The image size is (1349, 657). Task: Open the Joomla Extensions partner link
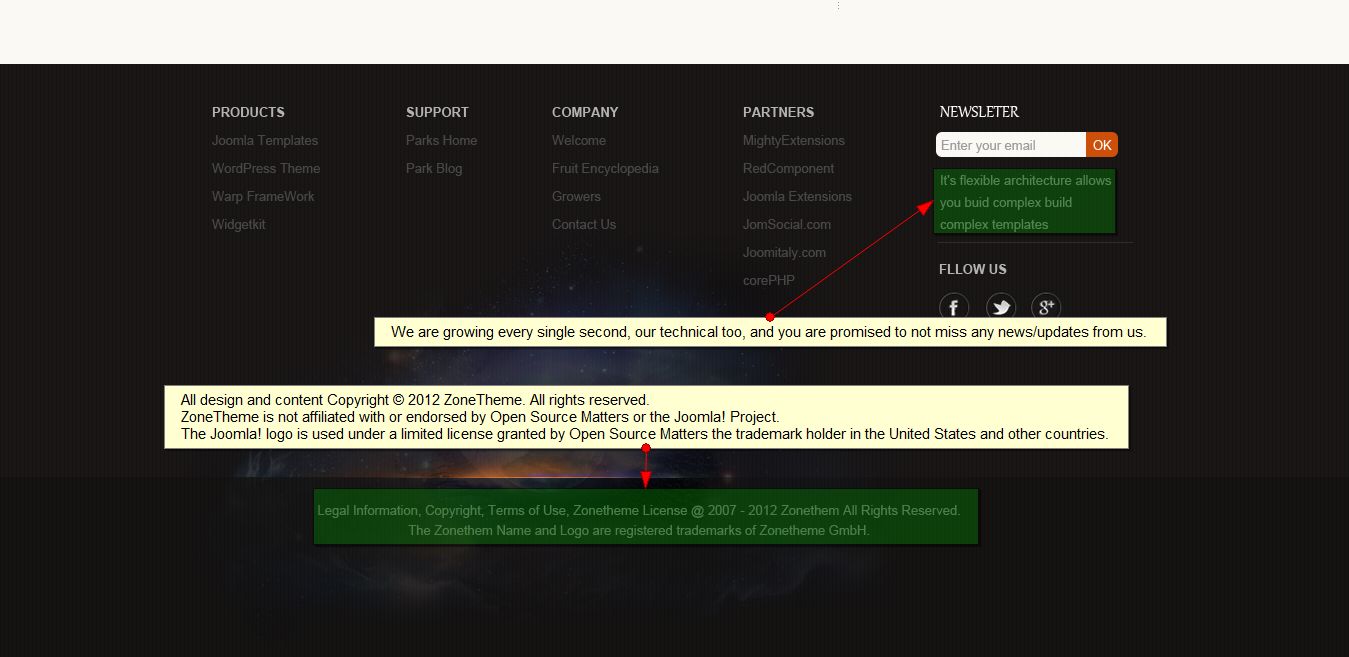click(x=797, y=197)
